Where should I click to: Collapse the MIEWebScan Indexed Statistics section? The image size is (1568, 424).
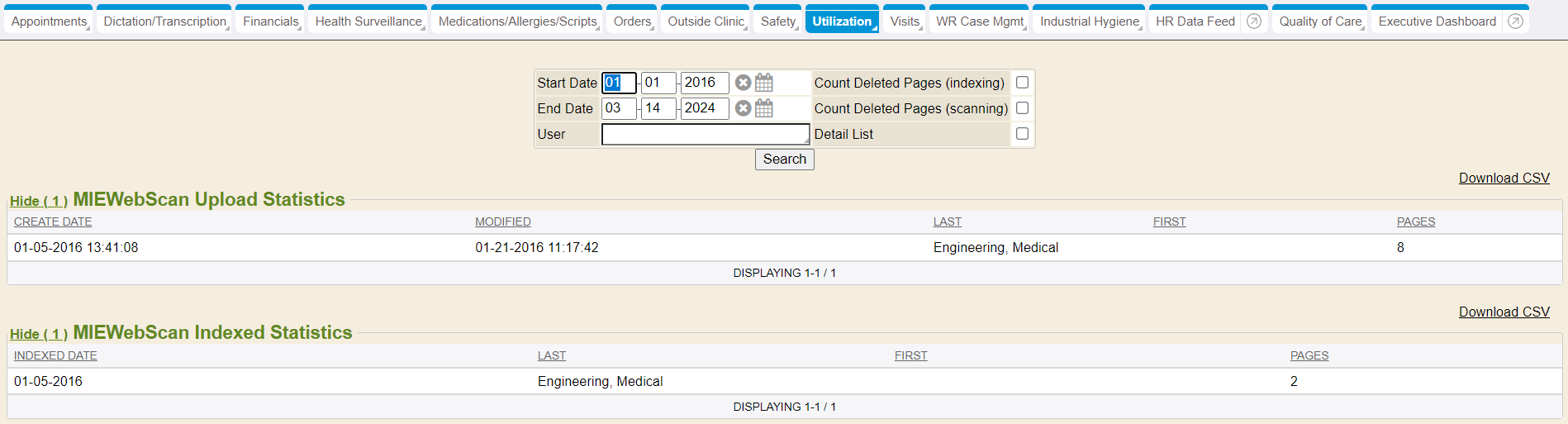pyautogui.click(x=38, y=334)
